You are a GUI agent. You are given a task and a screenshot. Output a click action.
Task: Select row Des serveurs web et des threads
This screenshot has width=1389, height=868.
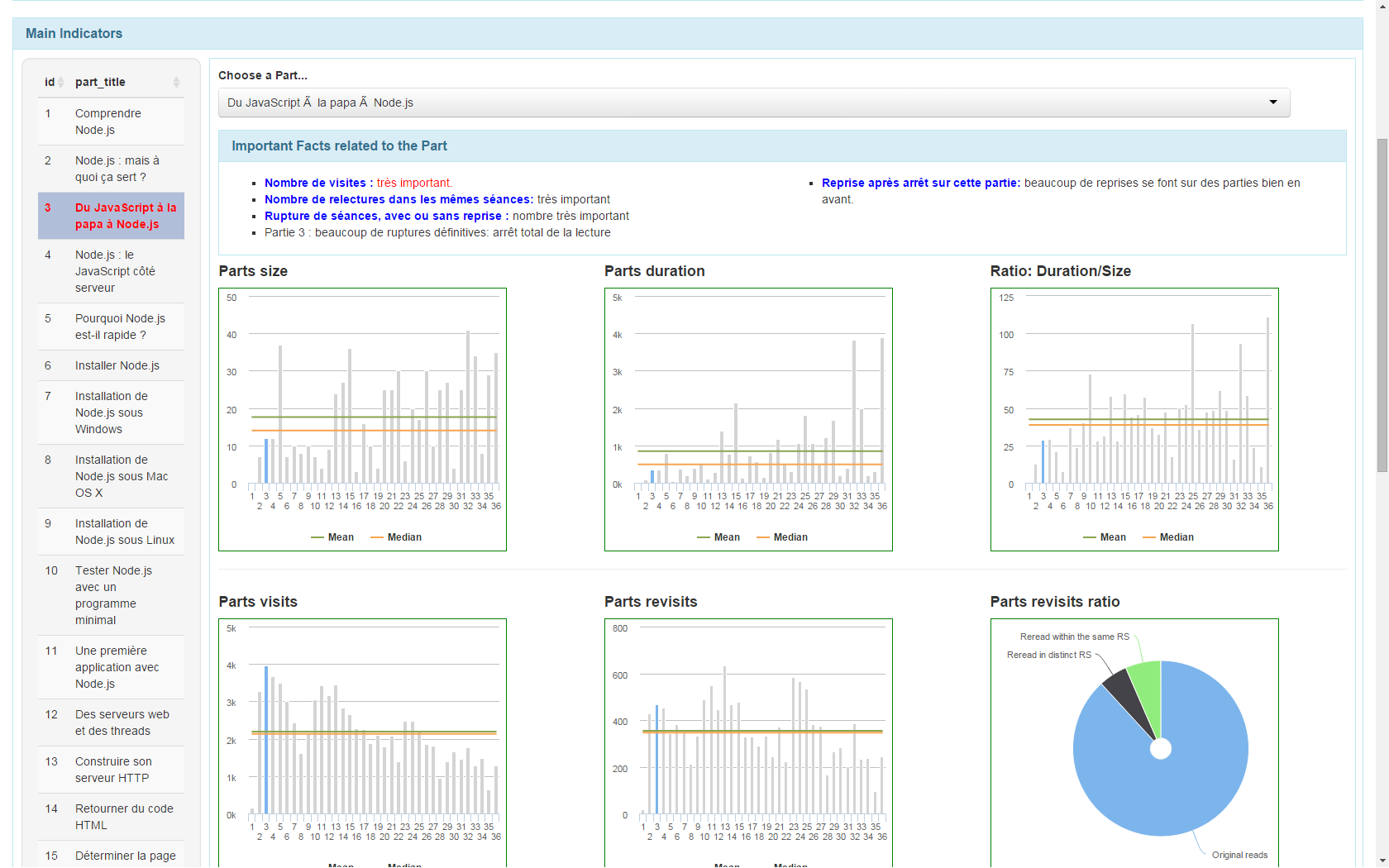click(x=111, y=723)
